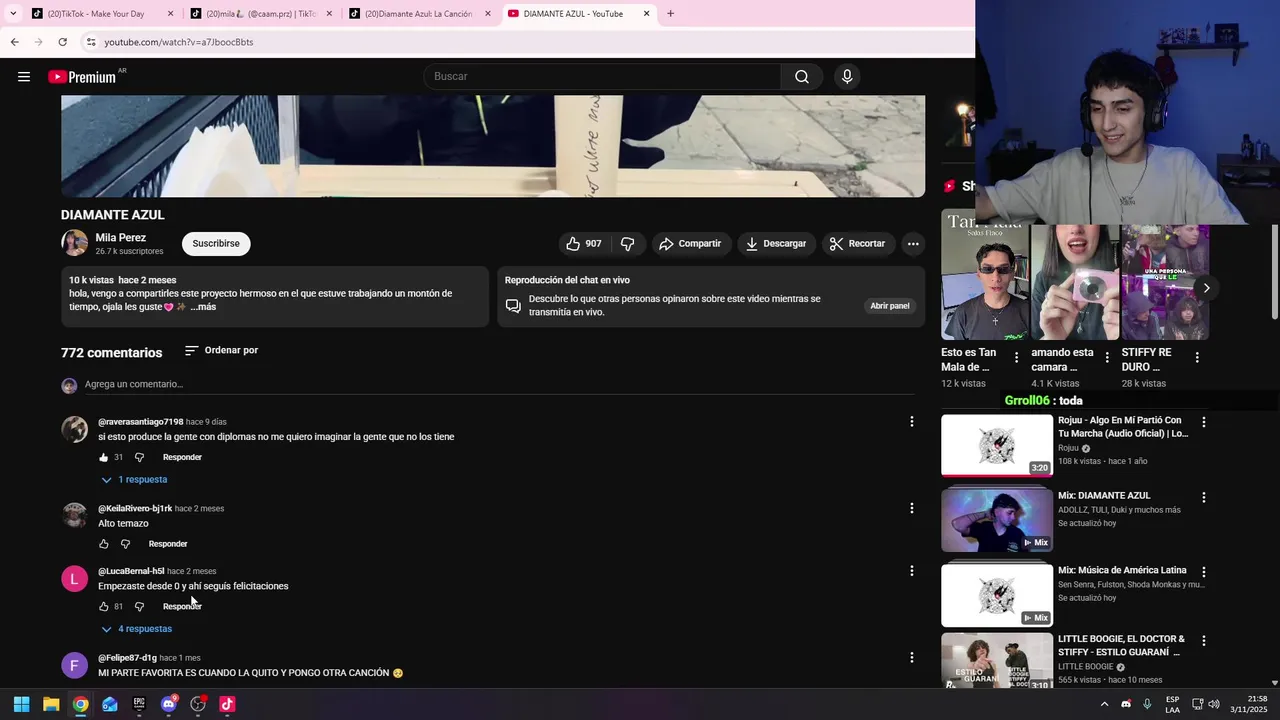The image size is (1280, 720).
Task: Open options for Mix: DIAMANTE AZUL
Action: point(1203,498)
